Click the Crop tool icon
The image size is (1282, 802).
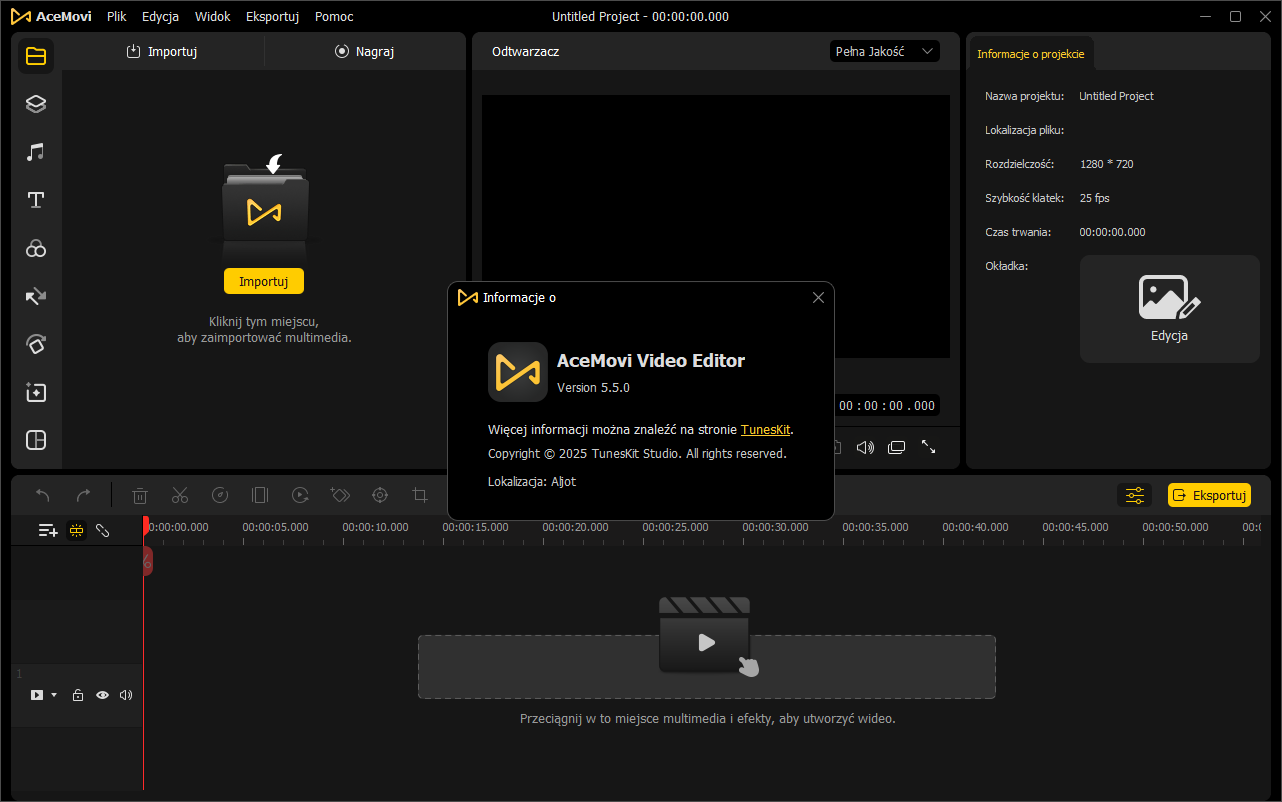point(420,495)
